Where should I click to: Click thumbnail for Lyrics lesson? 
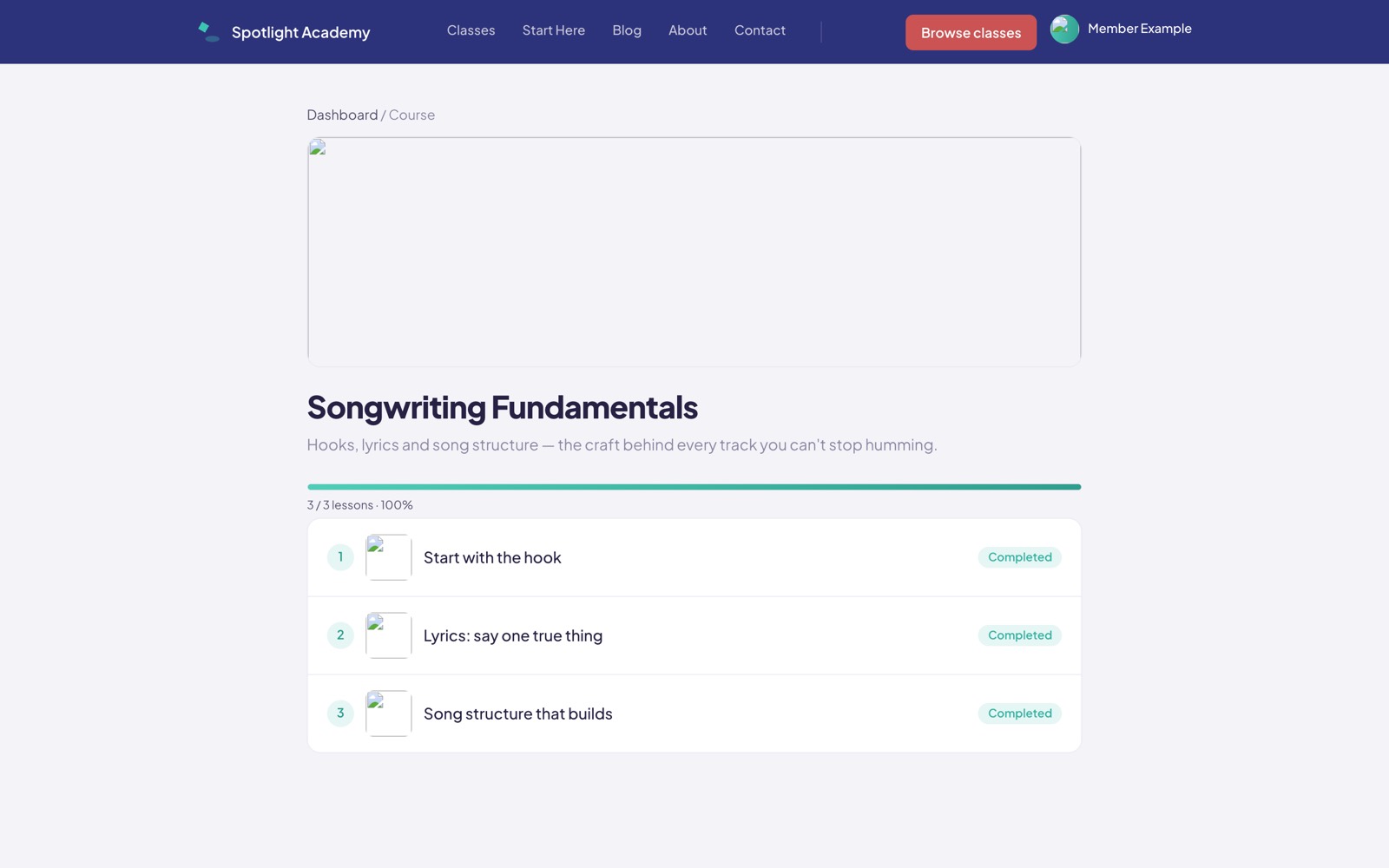[388, 635]
